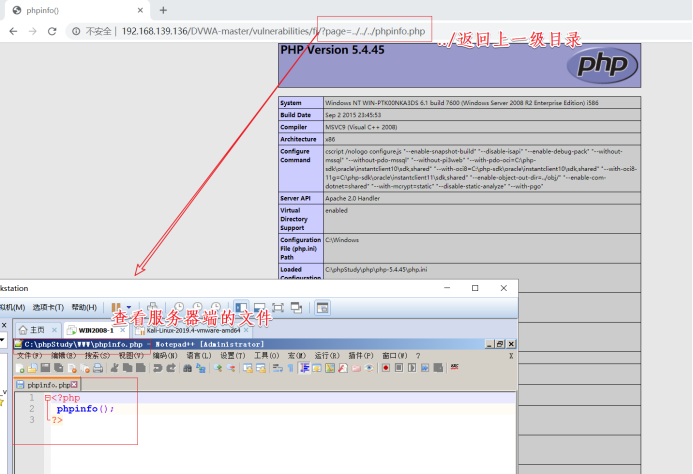This screenshot has width=693, height=474.
Task: Click the Save Recorded Macro icon
Action: 438,368
